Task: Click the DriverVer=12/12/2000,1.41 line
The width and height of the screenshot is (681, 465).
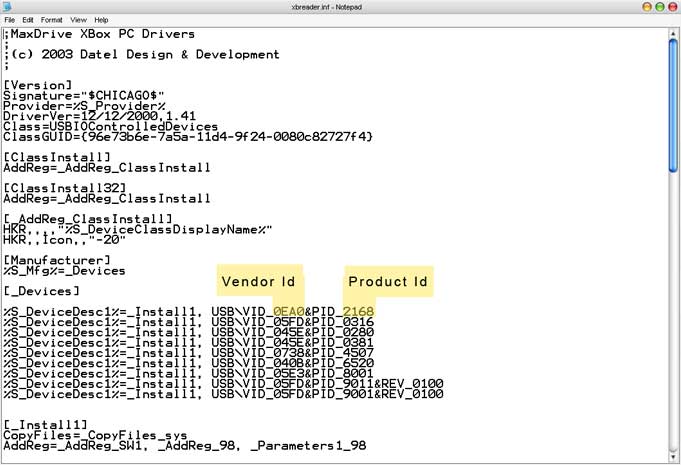Action: click(99, 116)
